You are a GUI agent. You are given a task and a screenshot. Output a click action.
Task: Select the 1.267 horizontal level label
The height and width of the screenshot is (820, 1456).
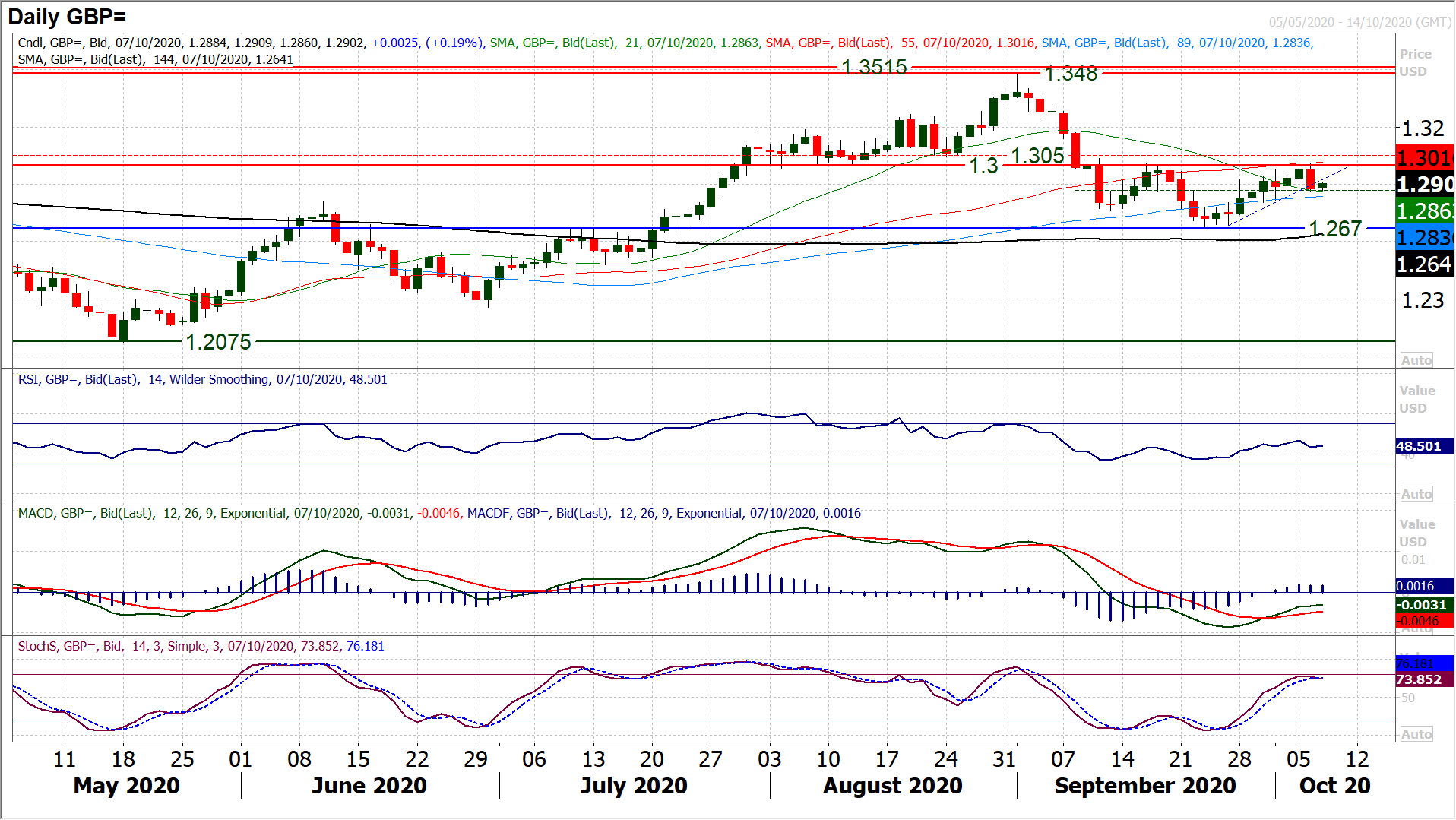[x=1334, y=229]
